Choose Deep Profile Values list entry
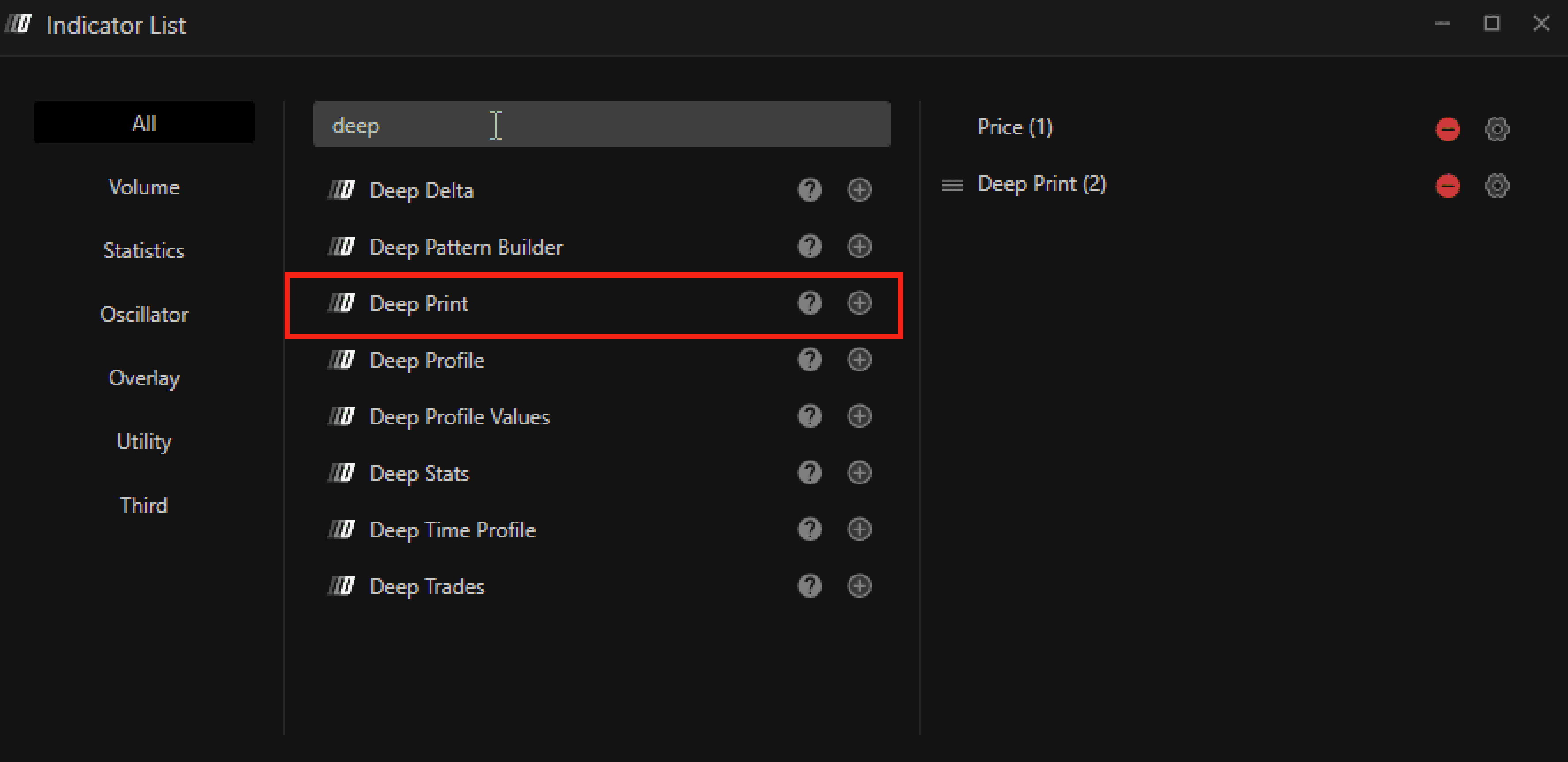This screenshot has height=762, width=1568. coord(460,417)
